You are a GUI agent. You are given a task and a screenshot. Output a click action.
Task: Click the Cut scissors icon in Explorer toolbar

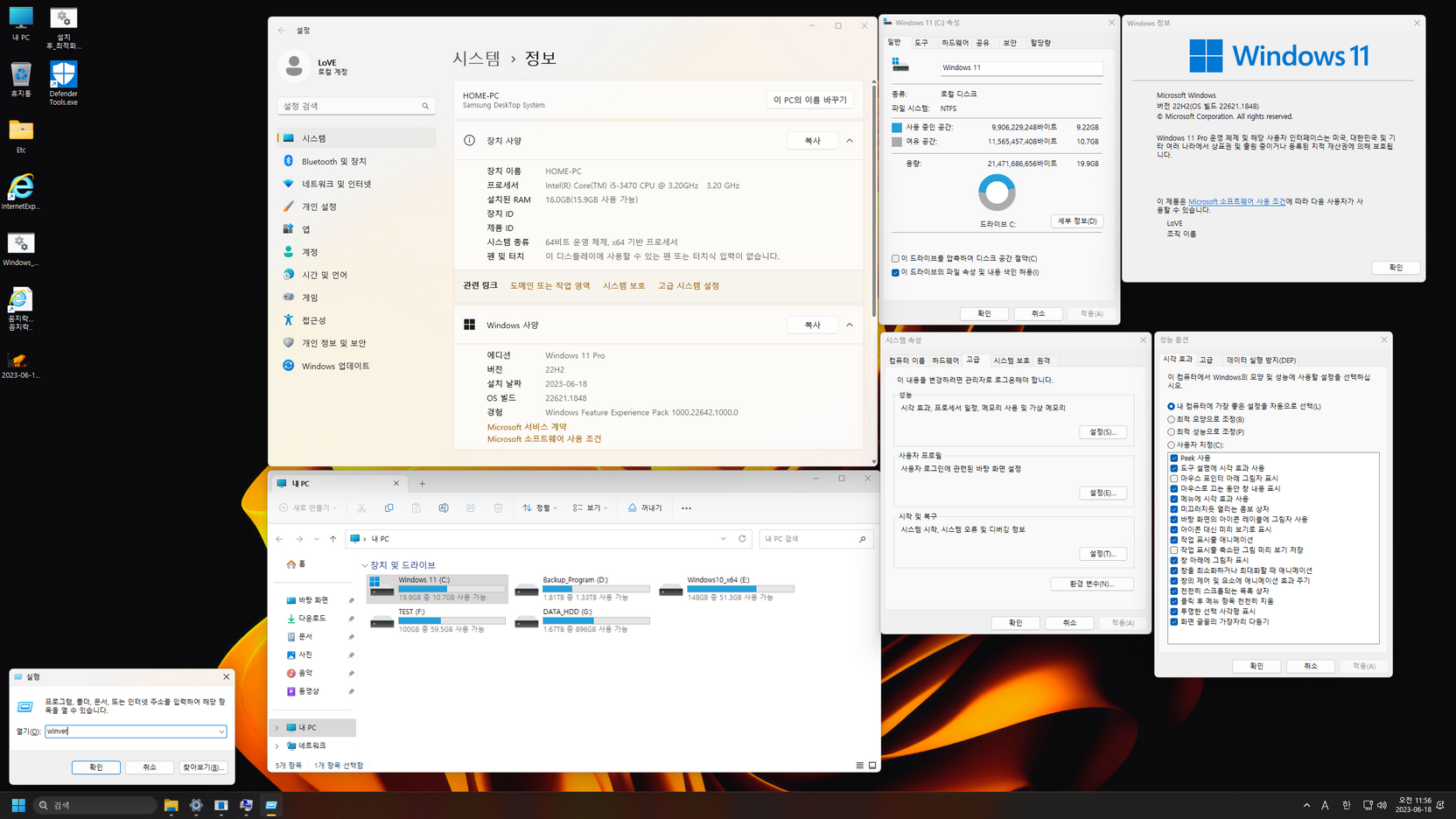coord(361,507)
